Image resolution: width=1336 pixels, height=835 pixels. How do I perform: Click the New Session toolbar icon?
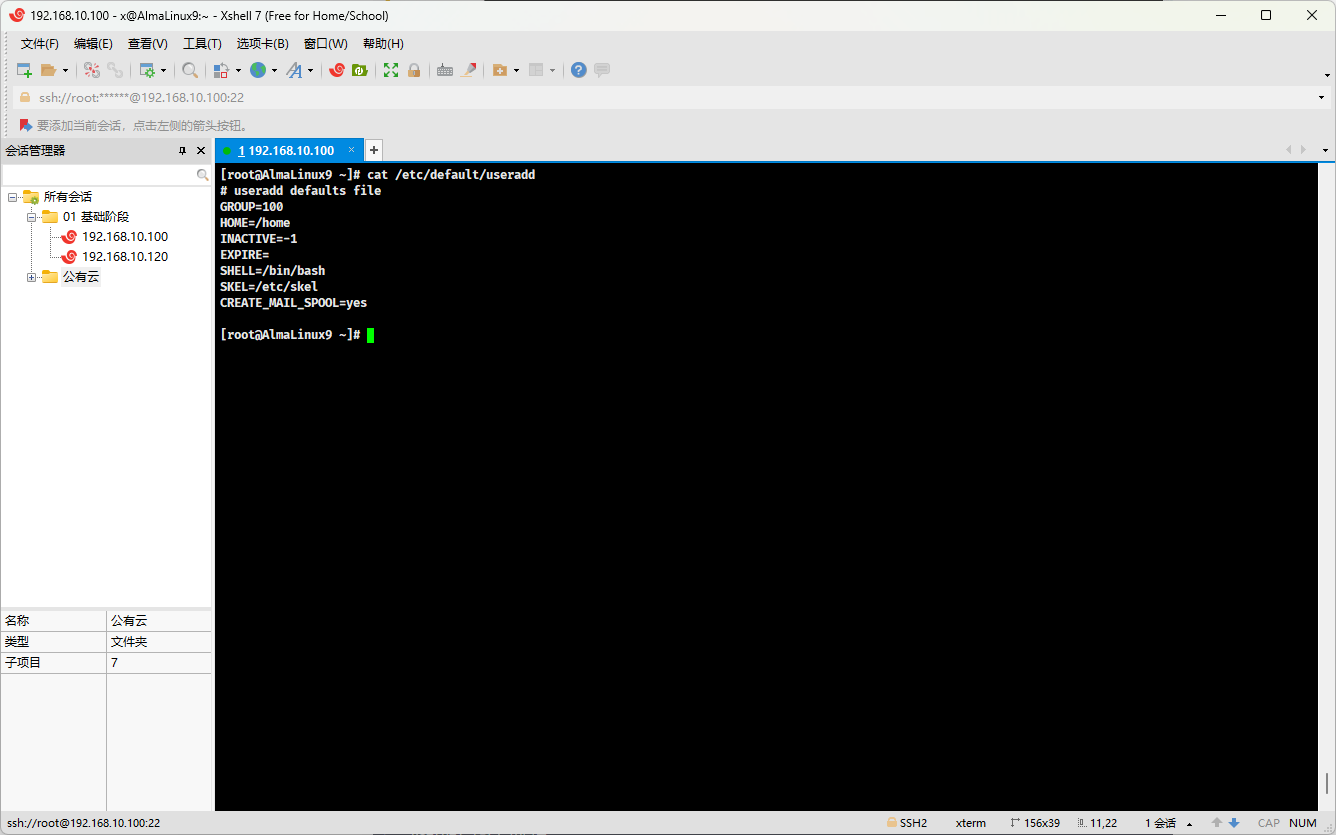(25, 70)
